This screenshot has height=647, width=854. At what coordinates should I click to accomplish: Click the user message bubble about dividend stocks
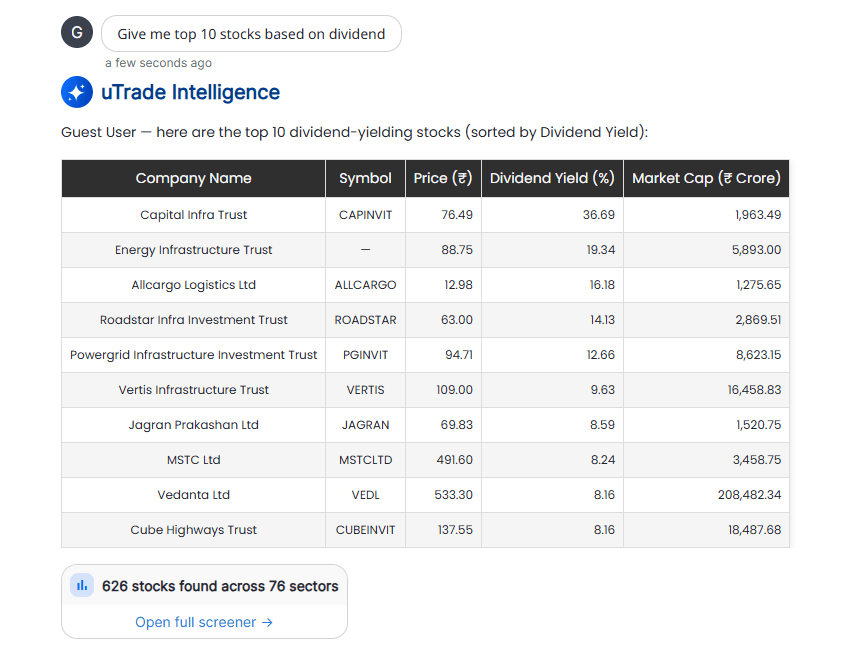[251, 34]
